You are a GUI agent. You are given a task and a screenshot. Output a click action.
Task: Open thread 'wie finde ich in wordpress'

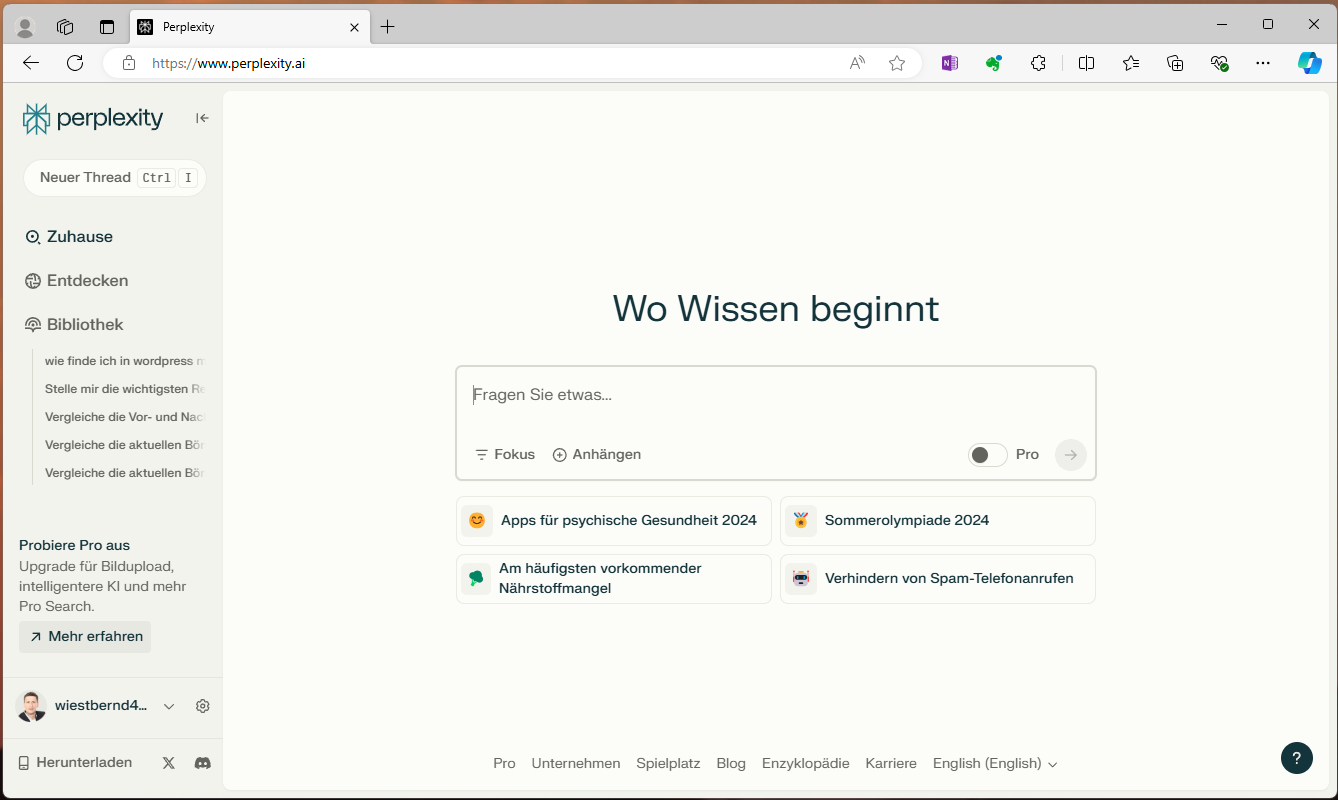click(124, 361)
